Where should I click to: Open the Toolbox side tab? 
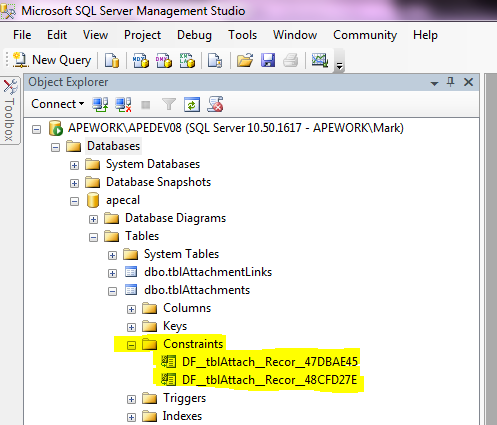[10, 110]
